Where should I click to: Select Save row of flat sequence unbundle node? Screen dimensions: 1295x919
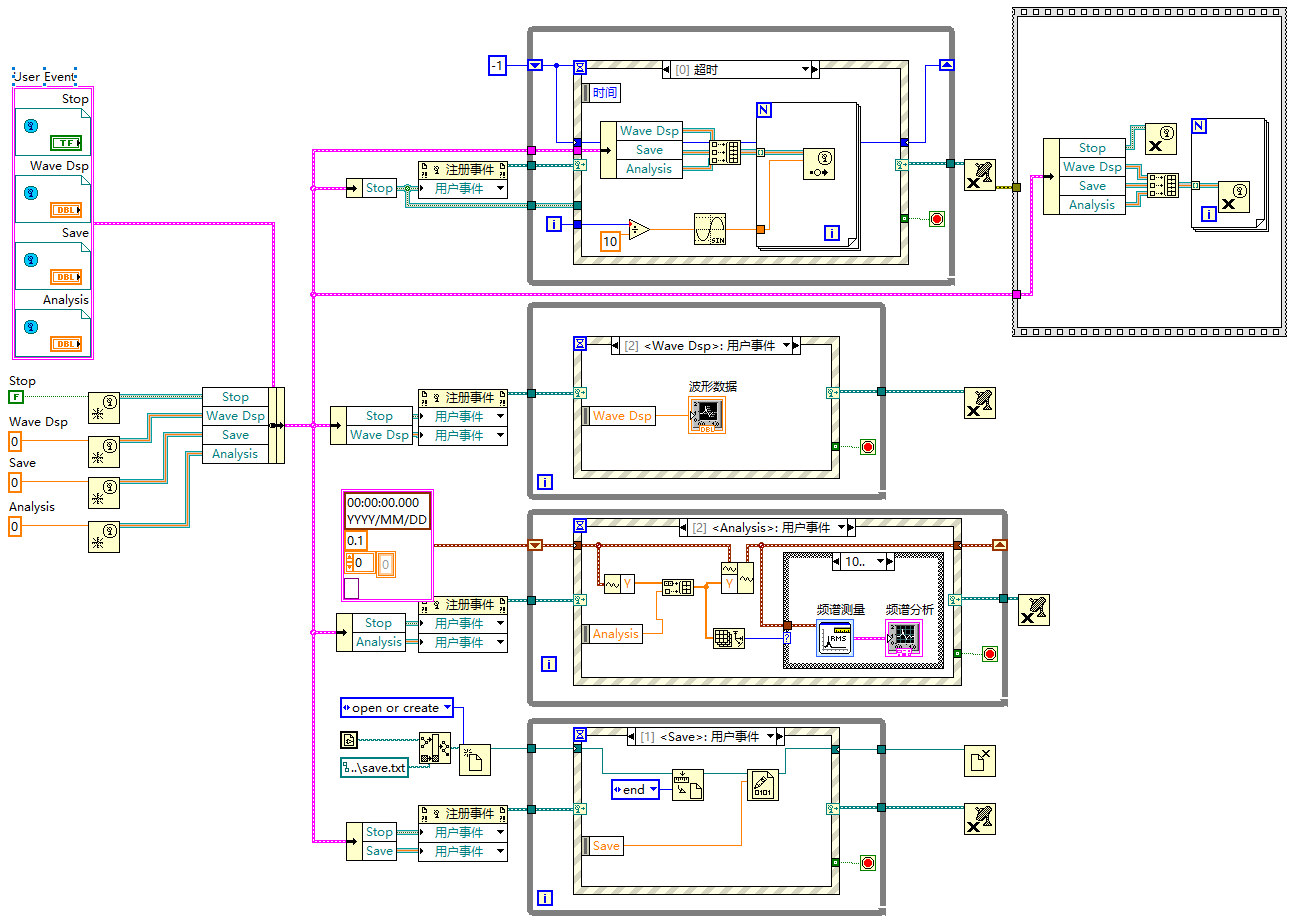click(1091, 186)
